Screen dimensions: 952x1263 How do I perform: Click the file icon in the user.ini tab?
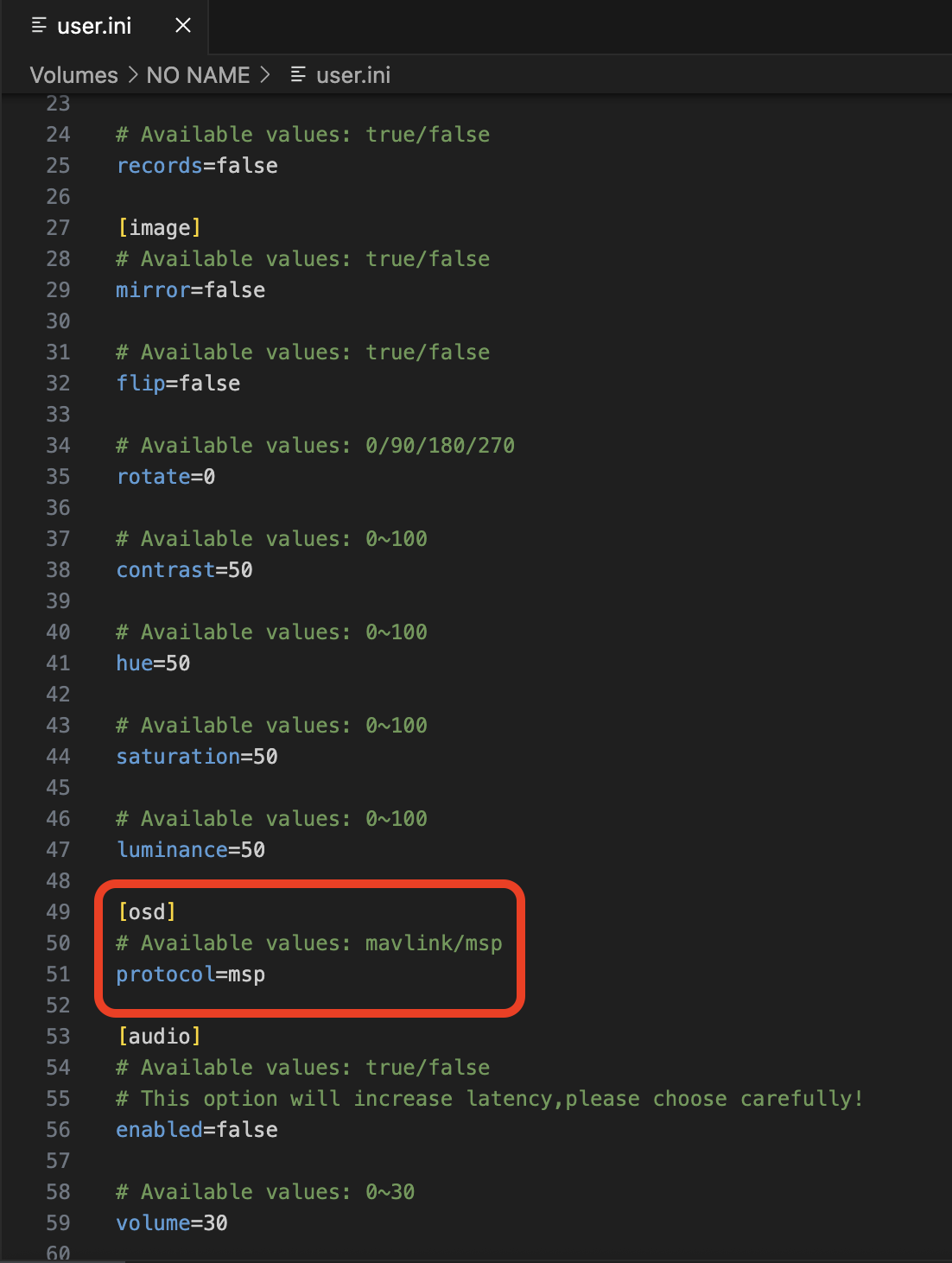tap(39, 26)
